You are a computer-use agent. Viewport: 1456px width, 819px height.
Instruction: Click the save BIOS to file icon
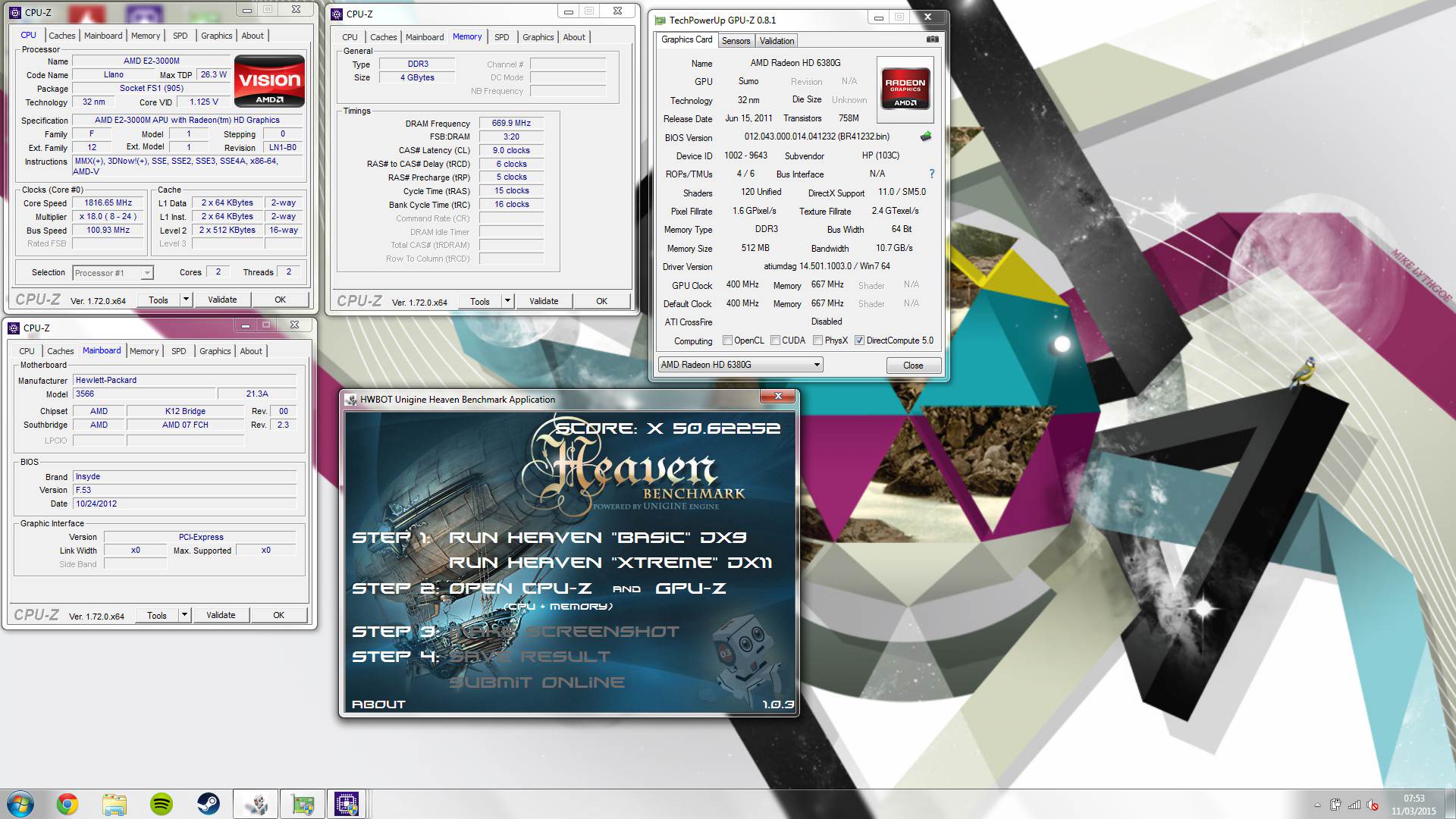926,136
